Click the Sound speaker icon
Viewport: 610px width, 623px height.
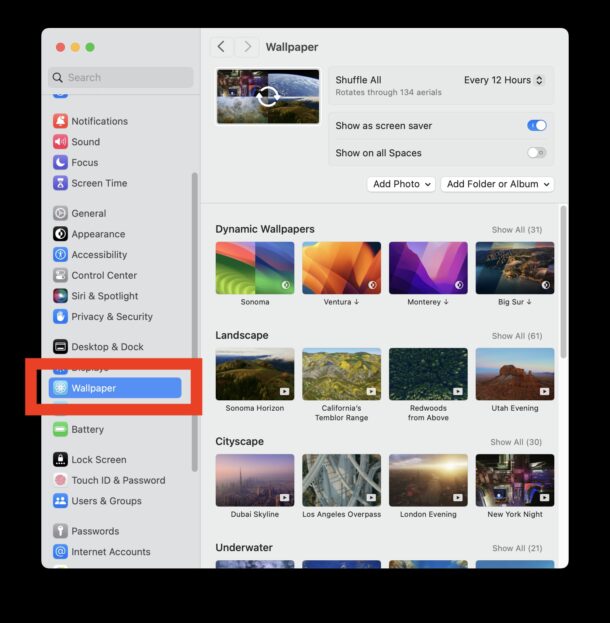(x=60, y=142)
